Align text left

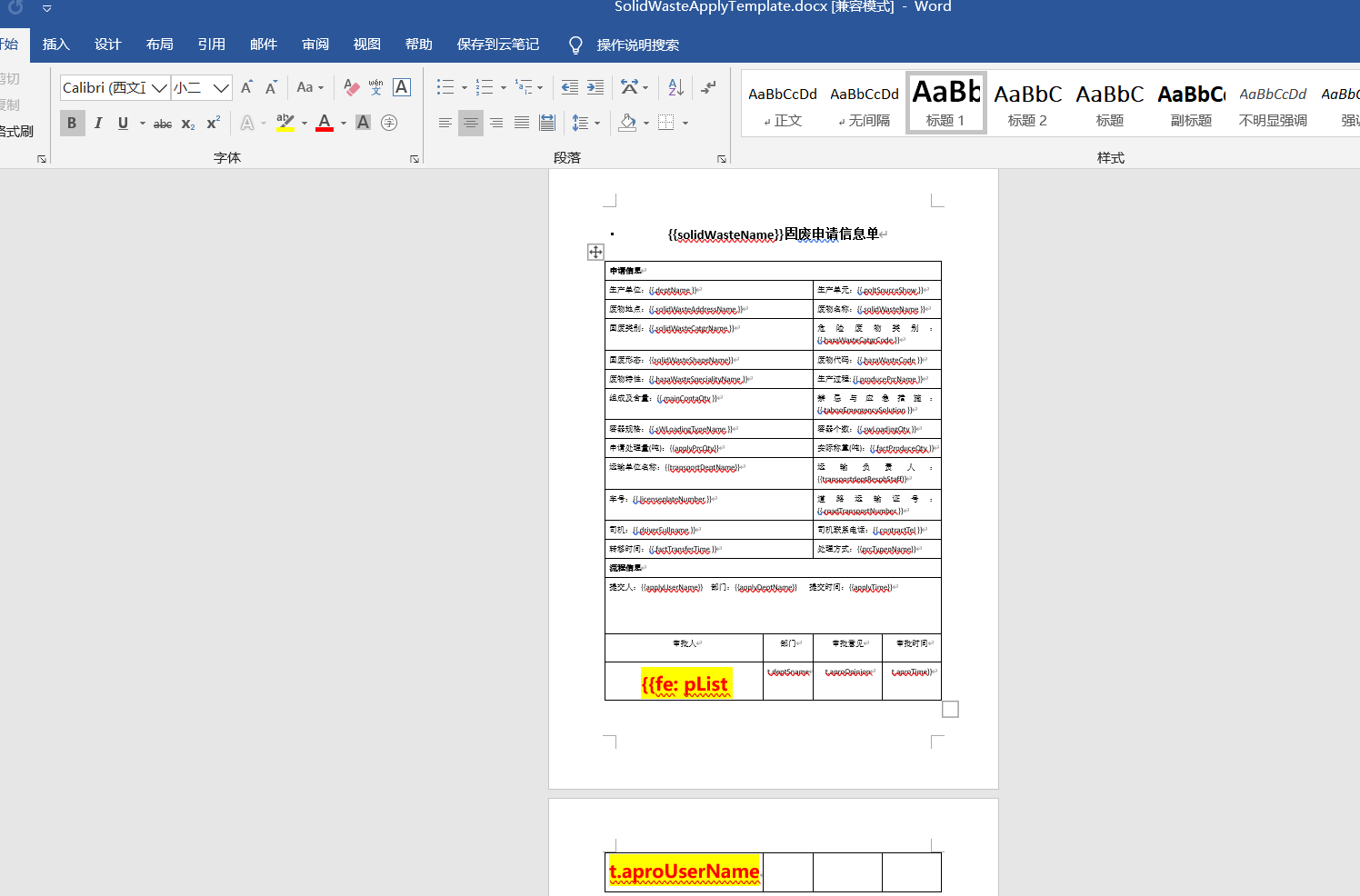tap(445, 123)
